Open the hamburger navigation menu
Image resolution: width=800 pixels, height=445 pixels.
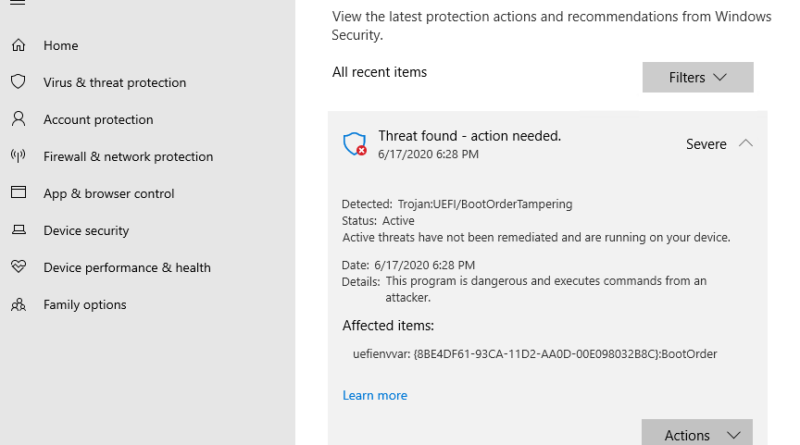(18, 3)
